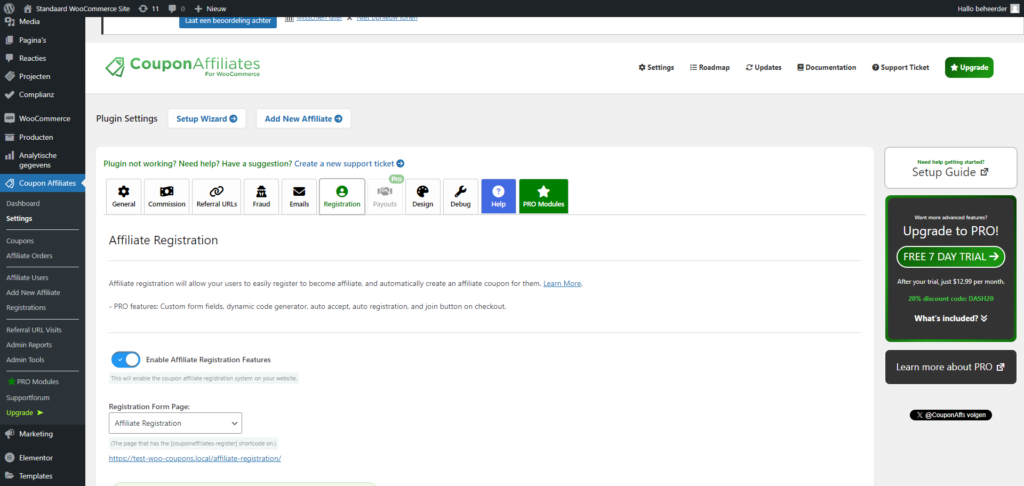Screen dimensions: 1024x486
Task: Go to the Coupon Affiliates Dashboard submenu
Action: pyautogui.click(x=23, y=204)
